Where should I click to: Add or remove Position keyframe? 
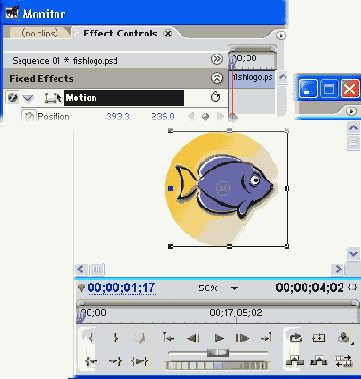point(206,117)
